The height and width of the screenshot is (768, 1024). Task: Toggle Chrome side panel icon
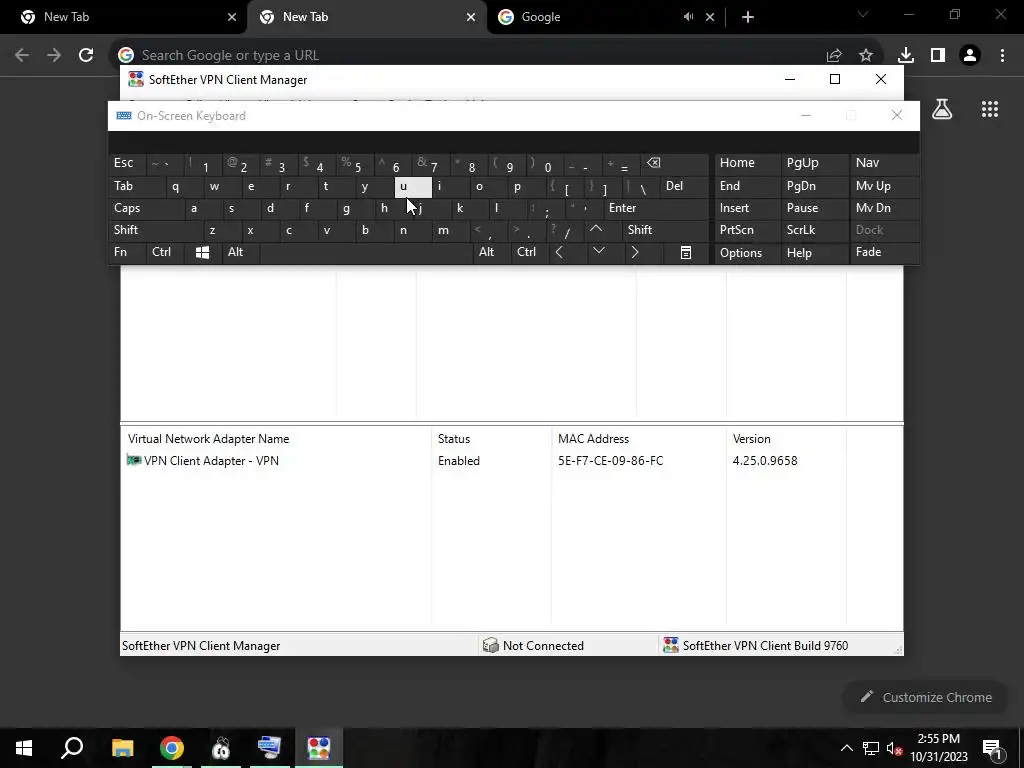click(x=938, y=56)
